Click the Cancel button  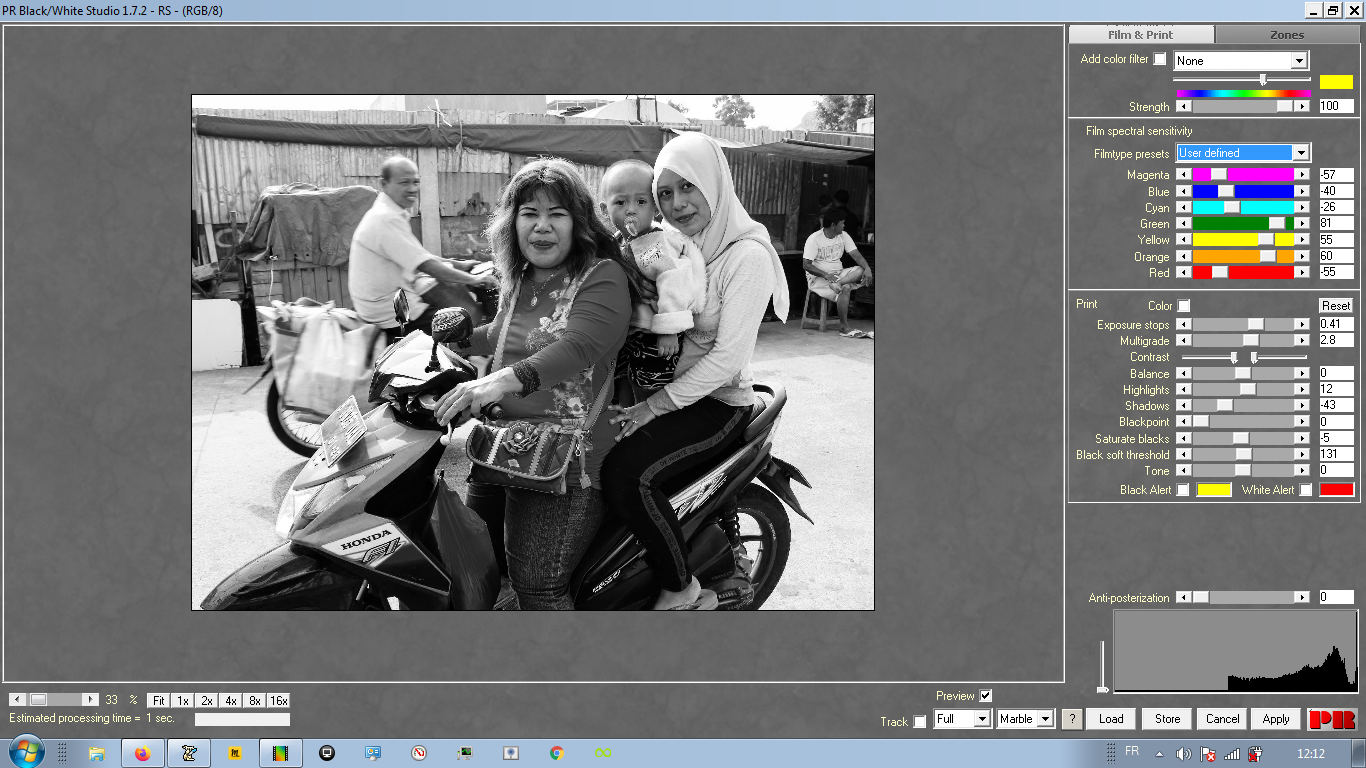coord(1222,718)
